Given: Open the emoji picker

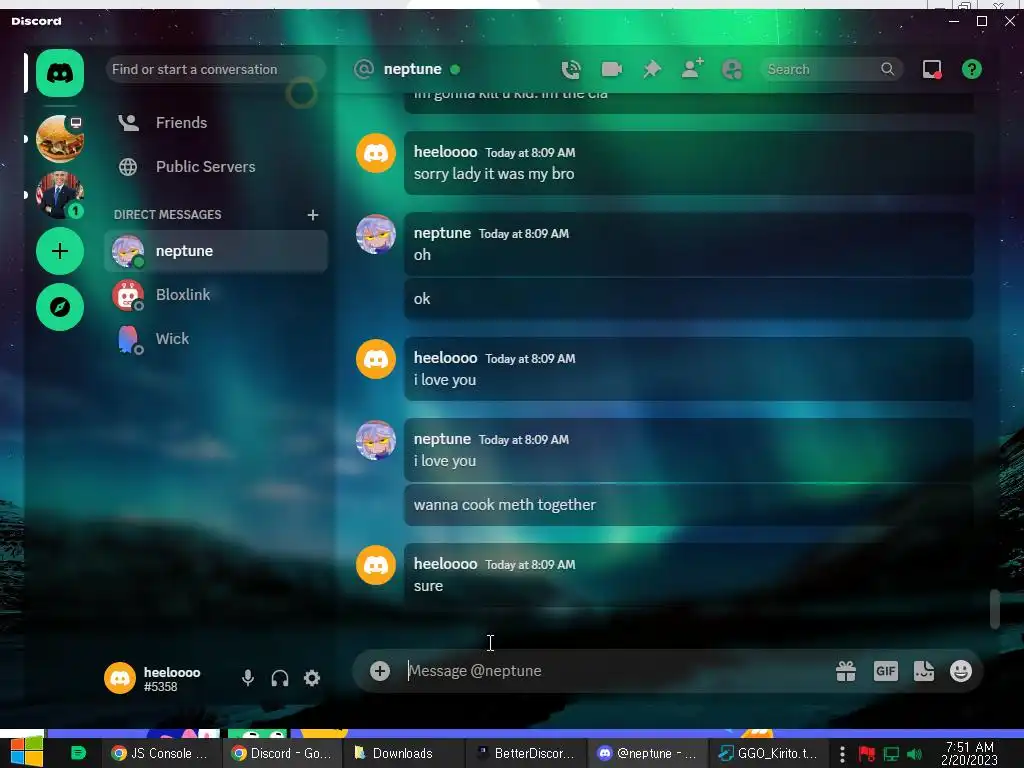Looking at the screenshot, I should coord(961,671).
